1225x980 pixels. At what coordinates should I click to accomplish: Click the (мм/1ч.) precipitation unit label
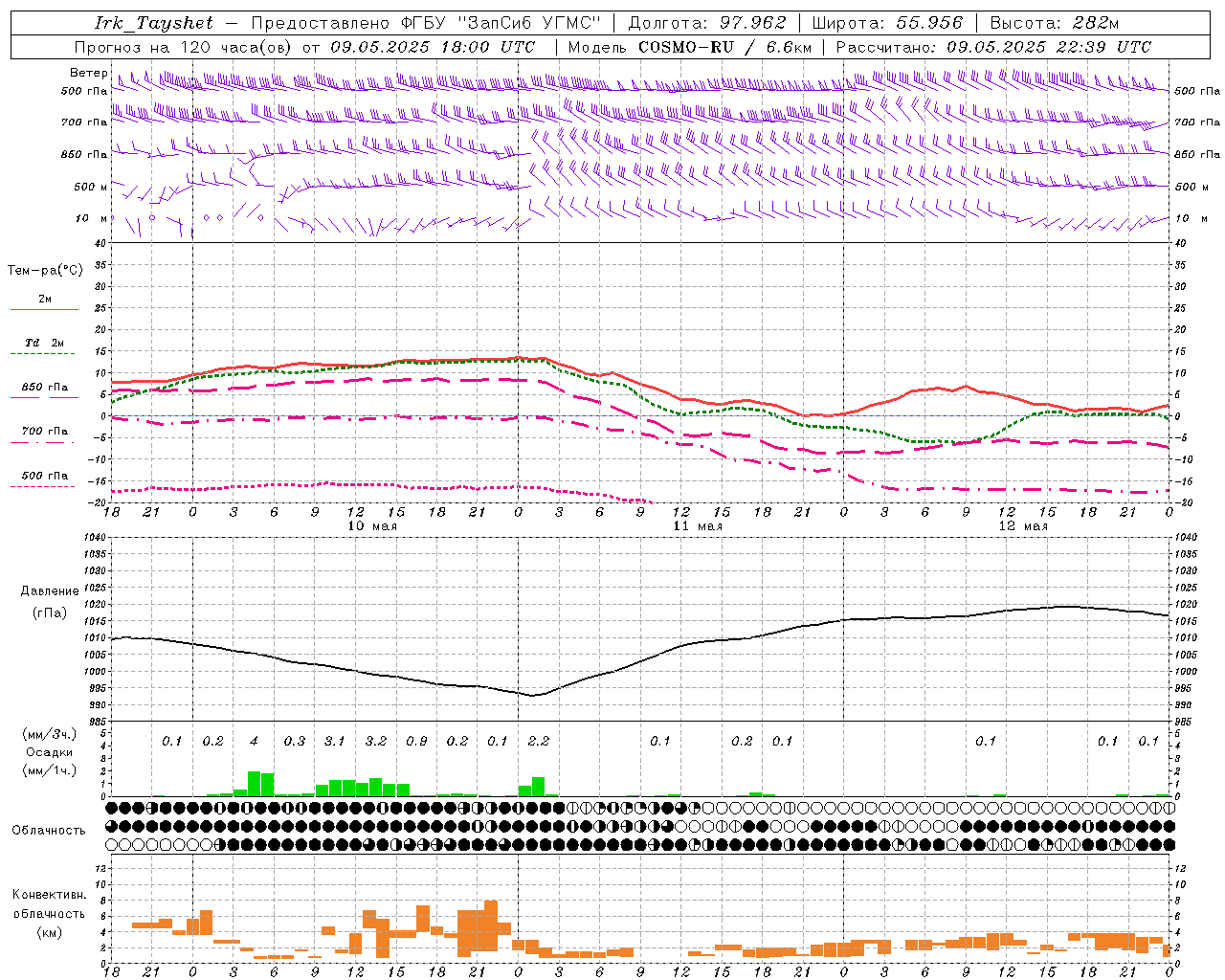pos(52,771)
